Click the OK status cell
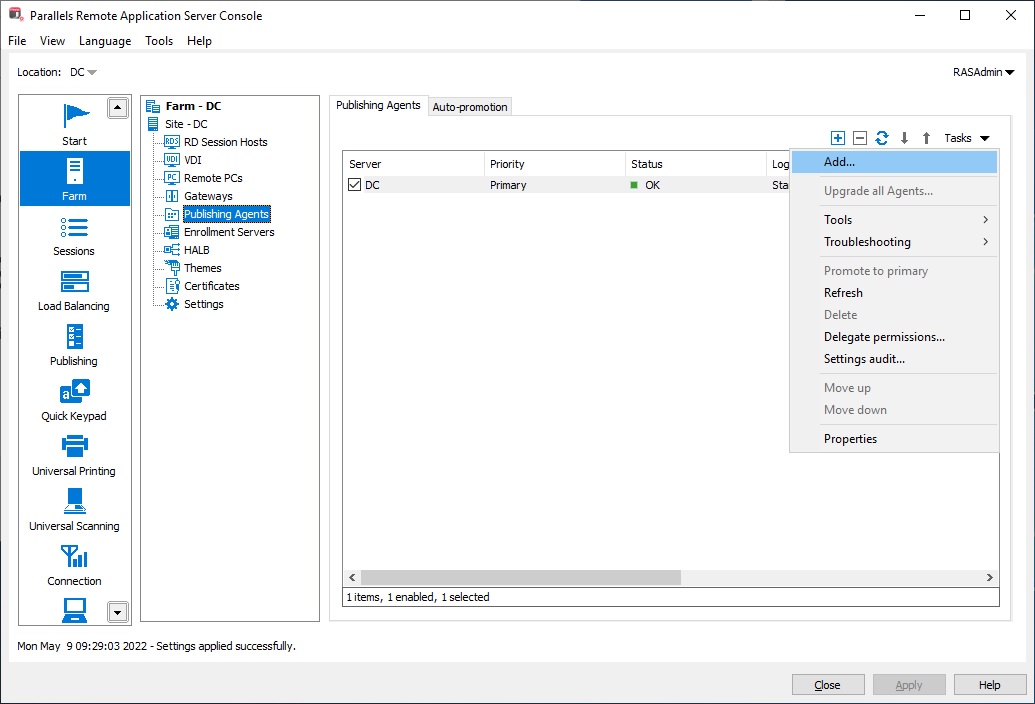The height and width of the screenshot is (704, 1035). coord(652,185)
